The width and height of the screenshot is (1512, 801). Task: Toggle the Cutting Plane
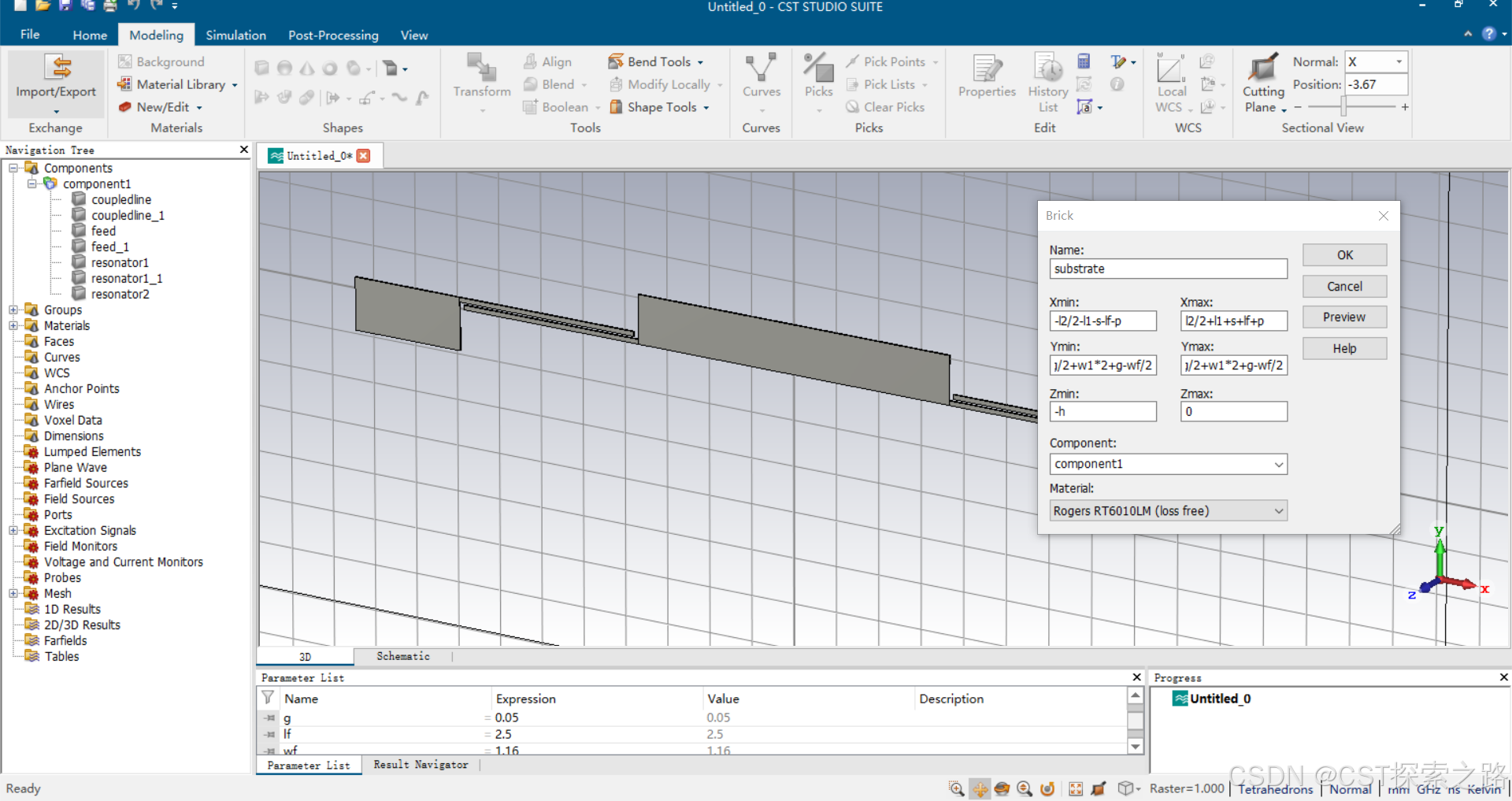tap(1263, 83)
